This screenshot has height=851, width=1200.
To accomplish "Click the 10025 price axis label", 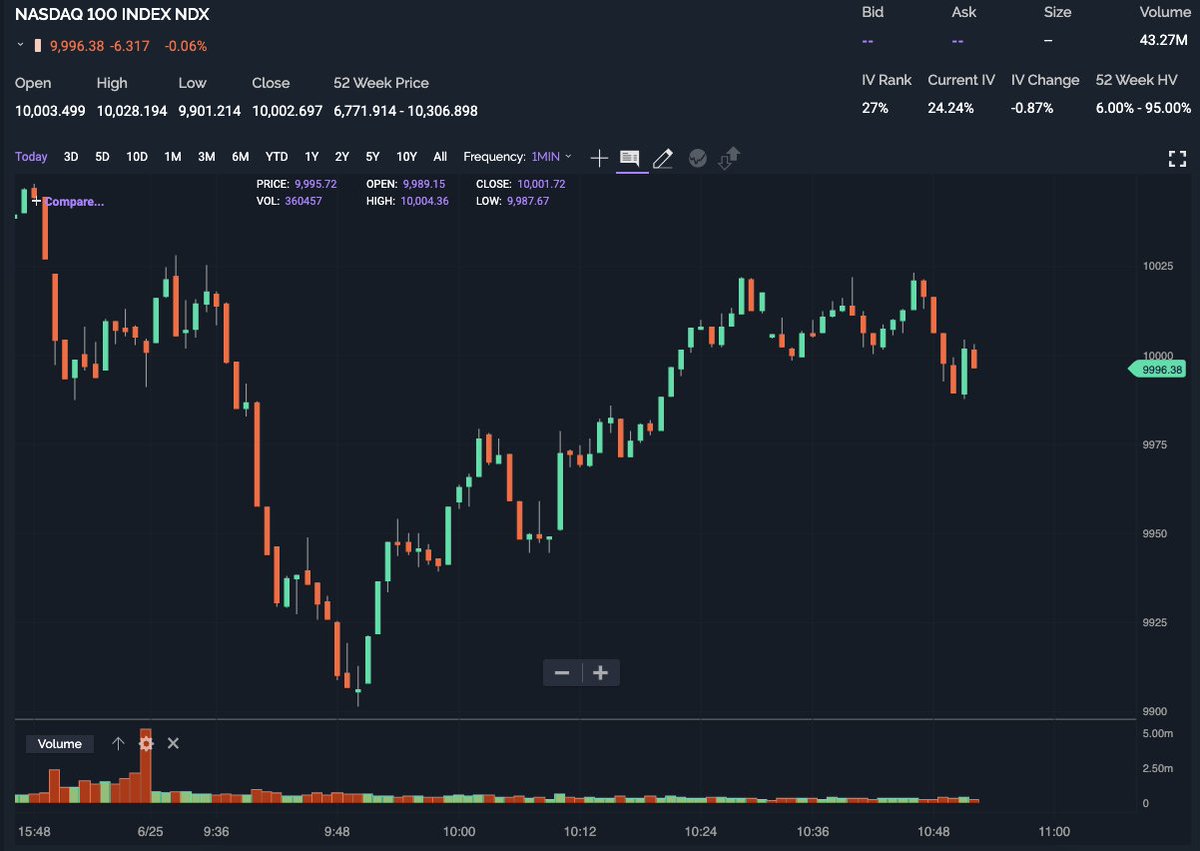I will point(1158,266).
